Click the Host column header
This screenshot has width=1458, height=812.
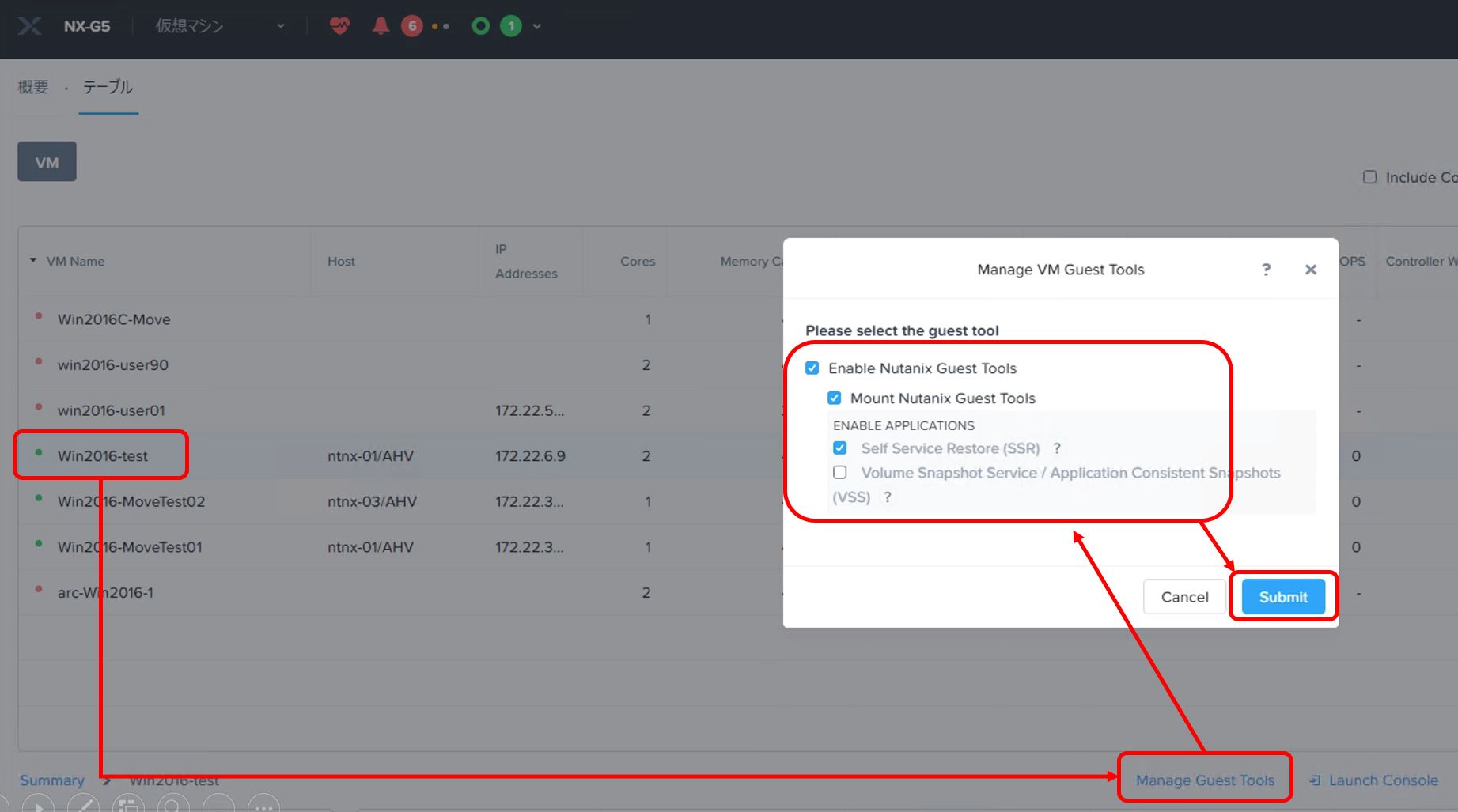pyautogui.click(x=341, y=261)
